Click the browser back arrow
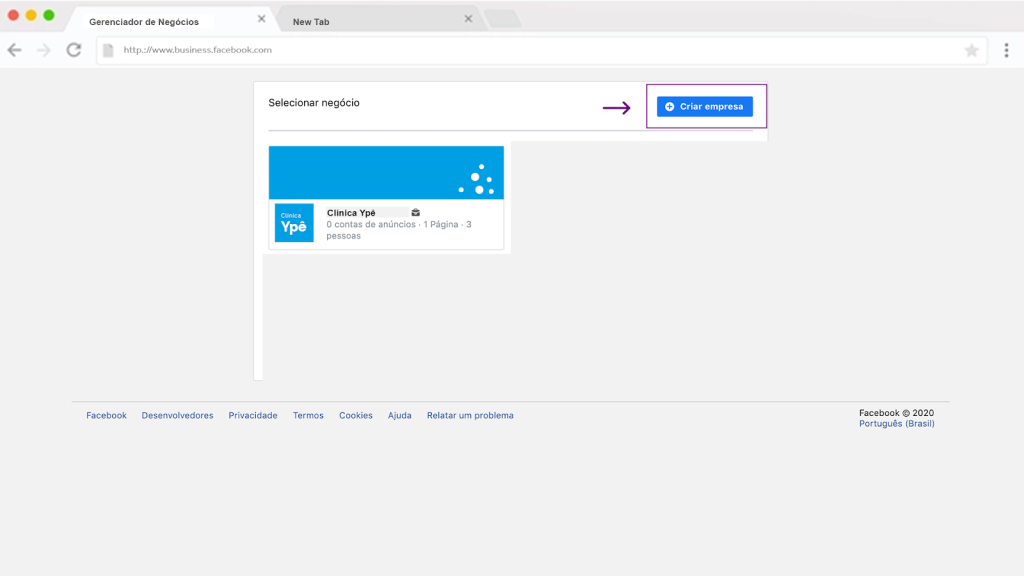This screenshot has width=1024, height=576. coord(15,50)
